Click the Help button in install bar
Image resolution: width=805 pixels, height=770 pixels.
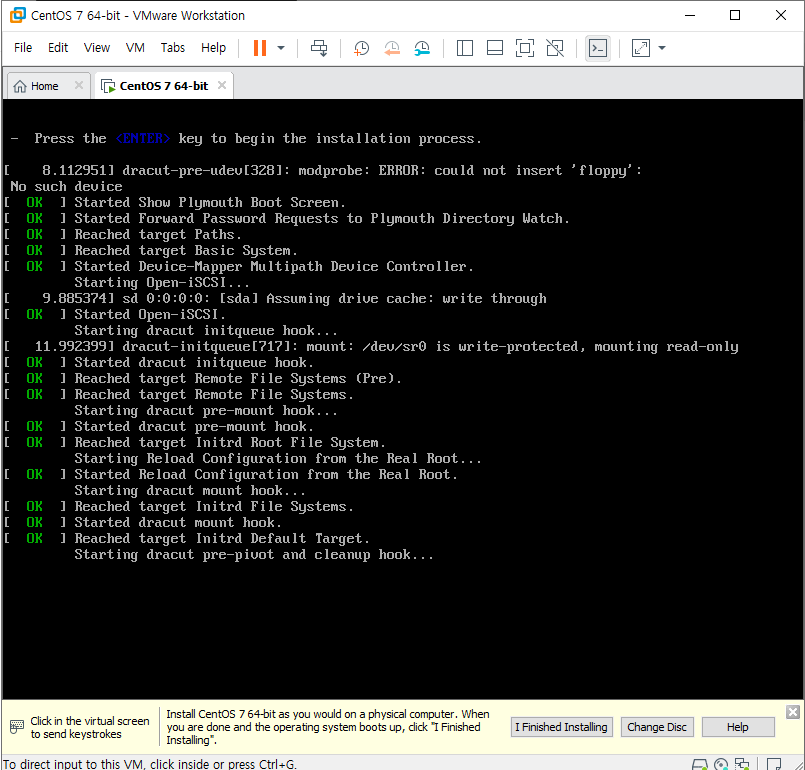738,727
